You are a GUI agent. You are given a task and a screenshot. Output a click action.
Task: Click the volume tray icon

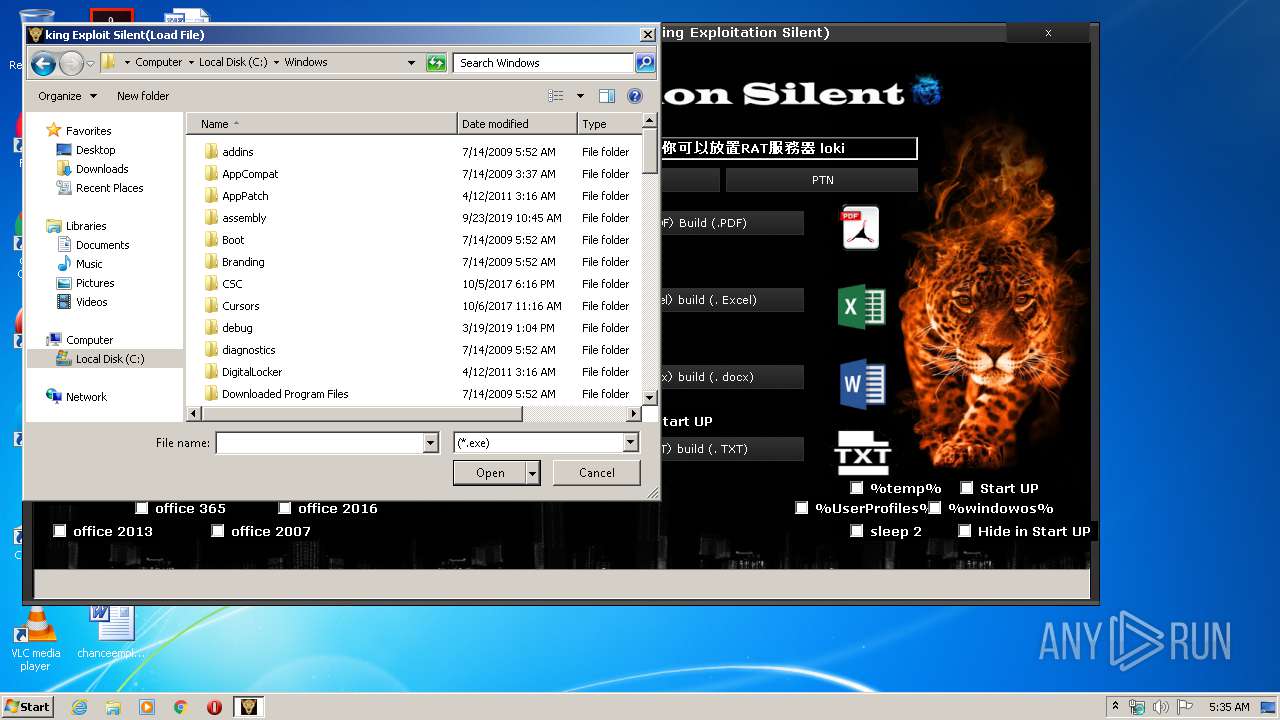tap(1160, 707)
